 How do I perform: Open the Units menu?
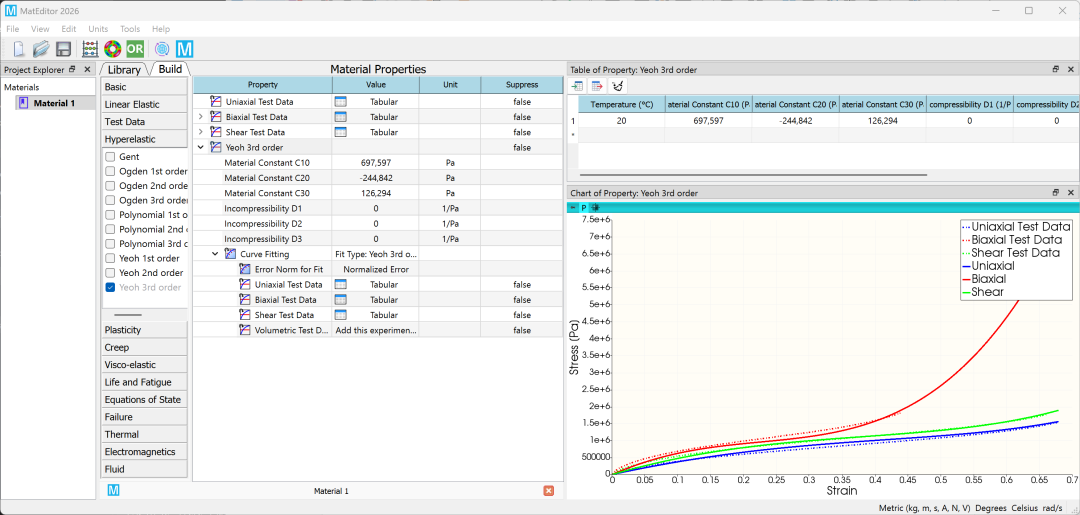point(98,29)
